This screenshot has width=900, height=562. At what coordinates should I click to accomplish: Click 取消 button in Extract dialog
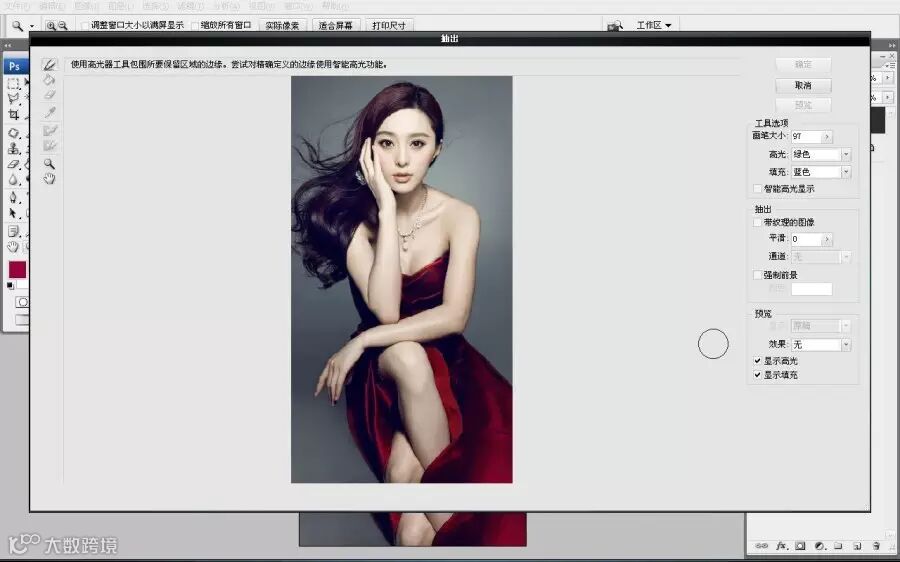(803, 86)
